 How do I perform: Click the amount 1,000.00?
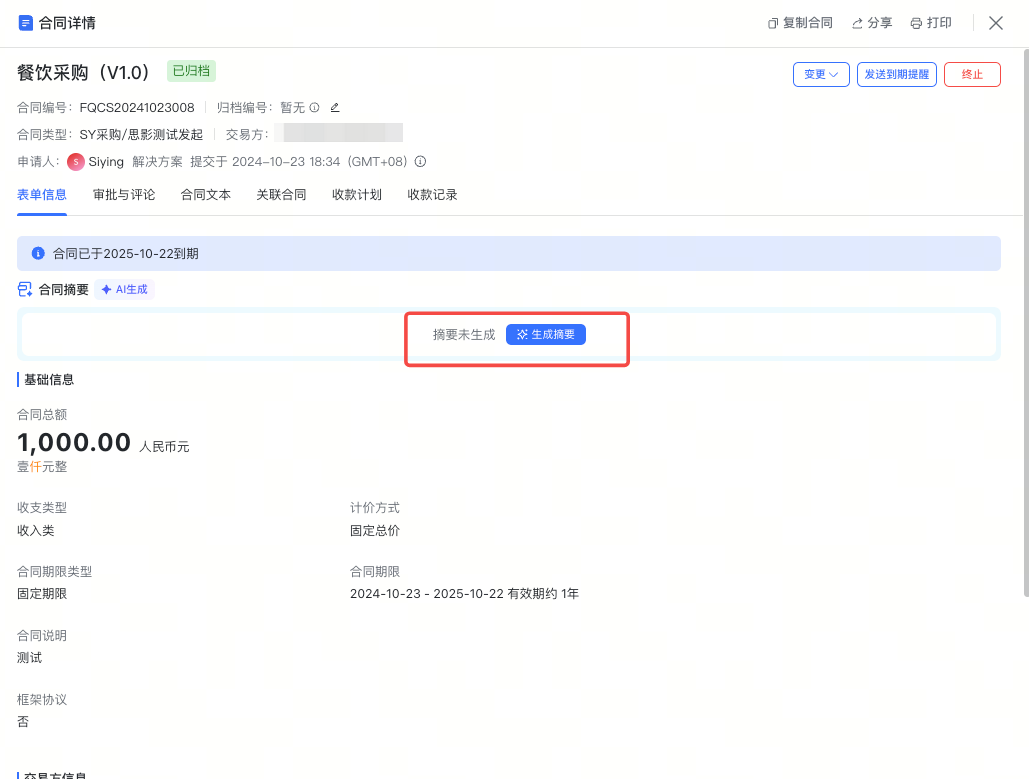(x=74, y=442)
